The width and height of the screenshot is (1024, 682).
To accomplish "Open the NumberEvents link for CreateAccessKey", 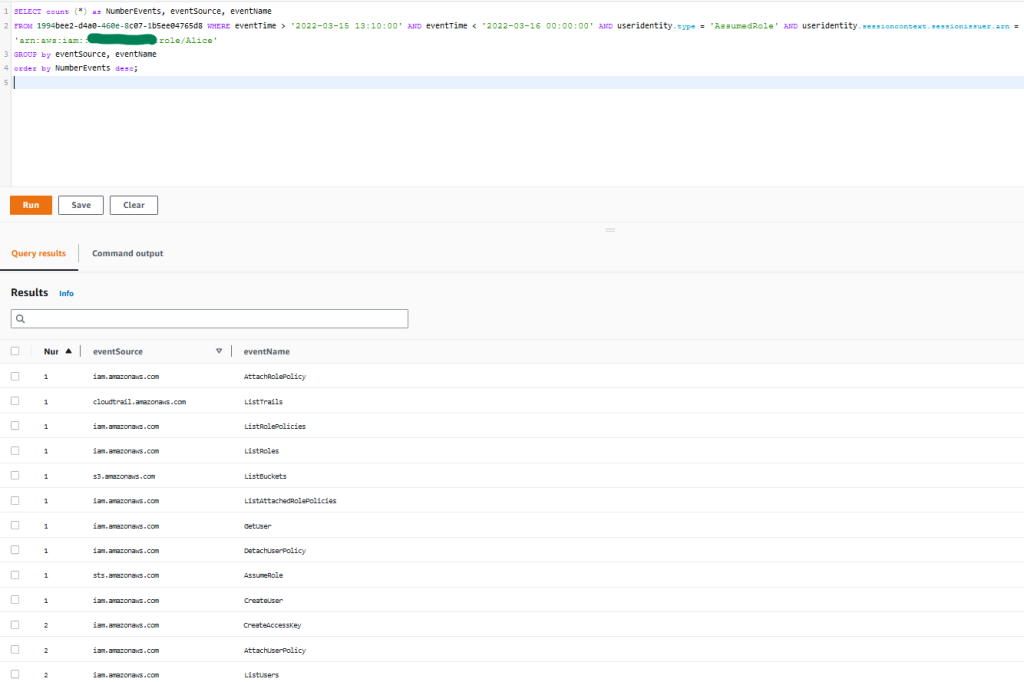I will pyautogui.click(x=48, y=625).
